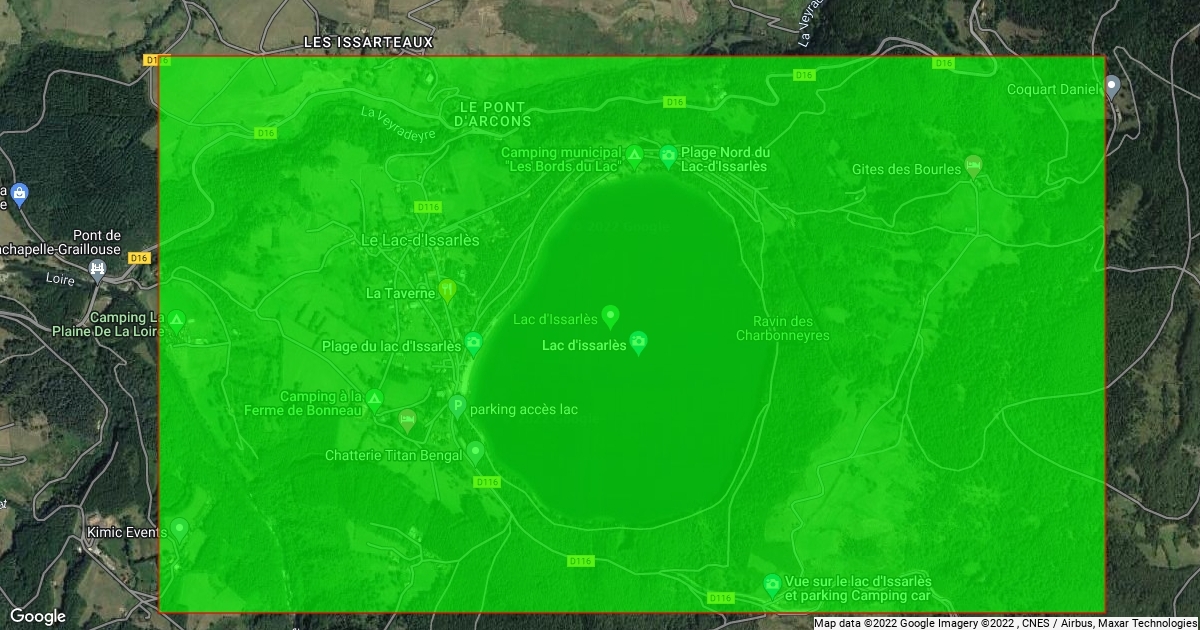Click the LES ISSARTEAUX place label
1200x630 pixels.
pyautogui.click(x=369, y=42)
